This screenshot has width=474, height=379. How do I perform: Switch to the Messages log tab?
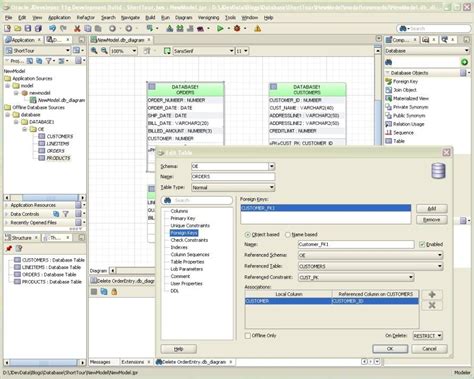click(100, 362)
